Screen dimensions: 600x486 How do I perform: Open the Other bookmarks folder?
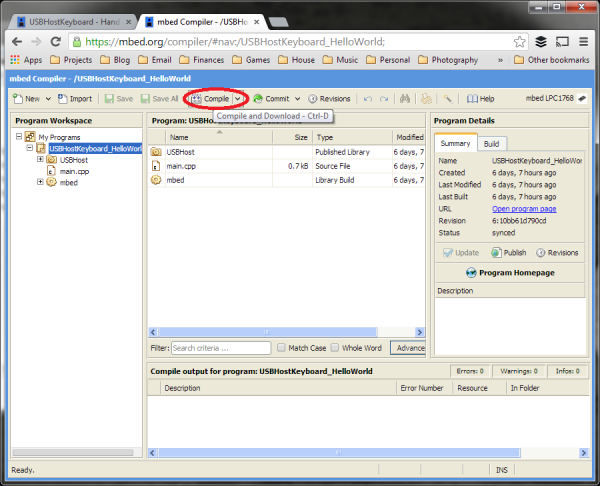[551, 60]
